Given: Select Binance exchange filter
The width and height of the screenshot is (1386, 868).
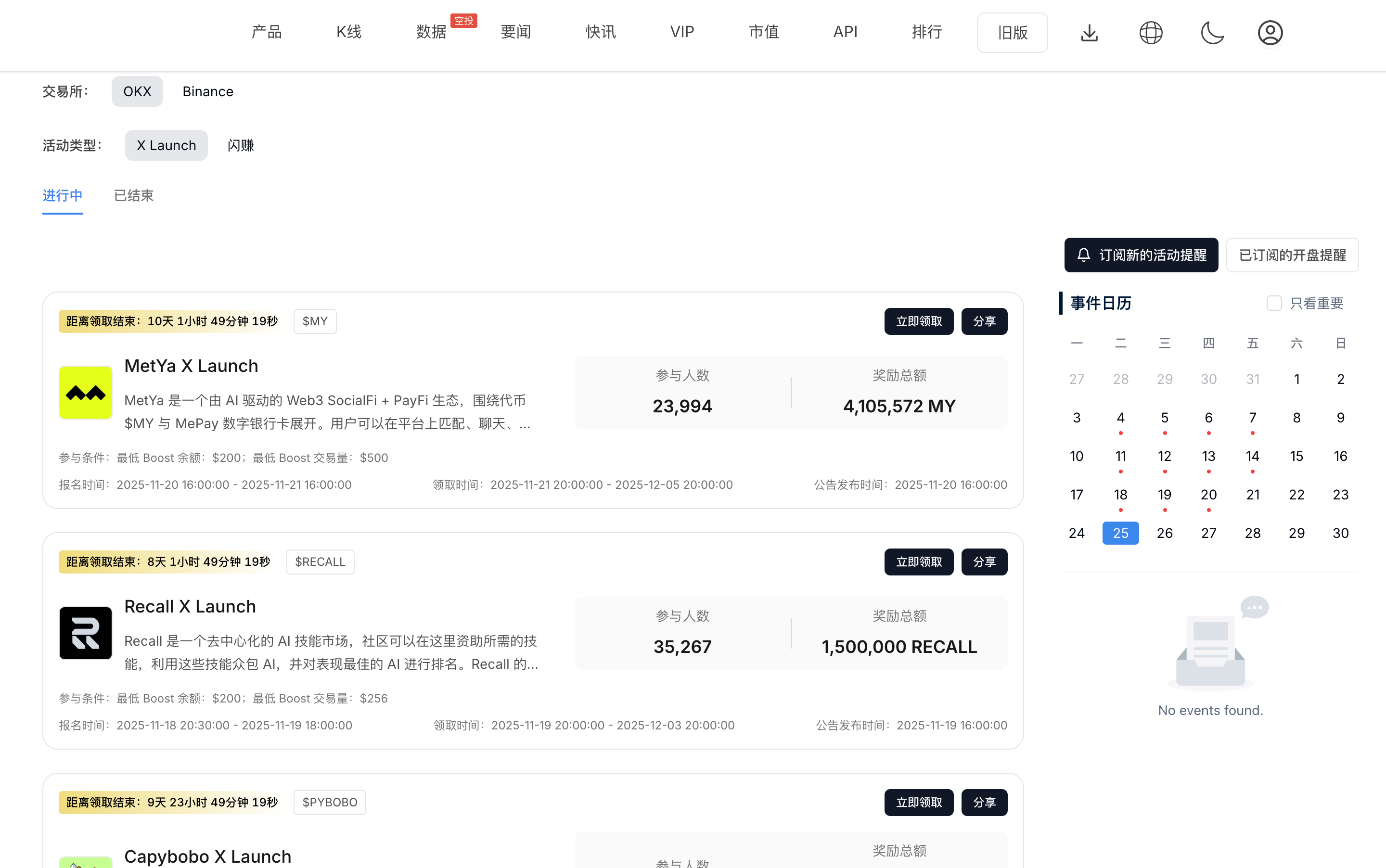Looking at the screenshot, I should pyautogui.click(x=208, y=91).
